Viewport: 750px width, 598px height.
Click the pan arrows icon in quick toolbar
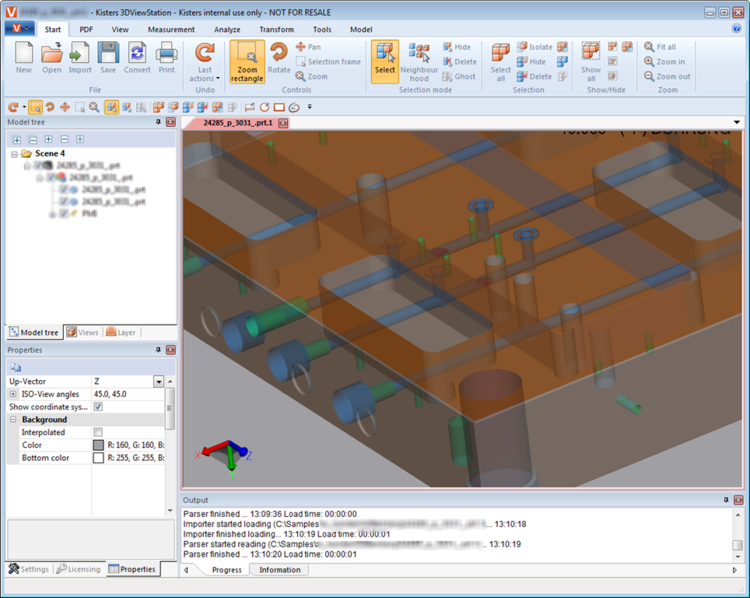click(65, 107)
